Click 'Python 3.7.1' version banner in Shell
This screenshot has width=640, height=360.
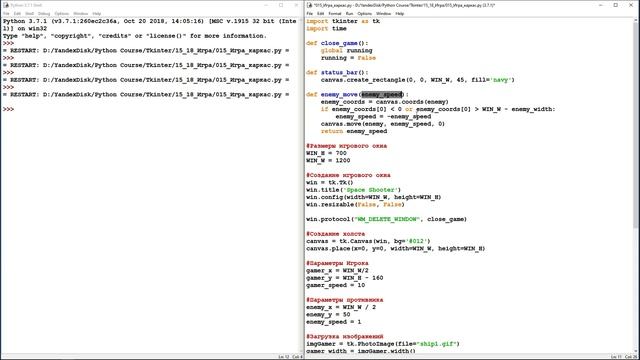pos(149,25)
